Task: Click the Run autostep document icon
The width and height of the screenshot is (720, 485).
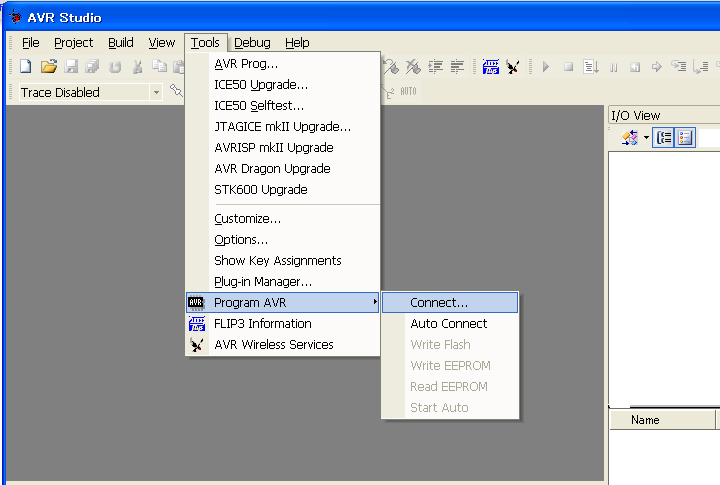Action: pos(591,67)
